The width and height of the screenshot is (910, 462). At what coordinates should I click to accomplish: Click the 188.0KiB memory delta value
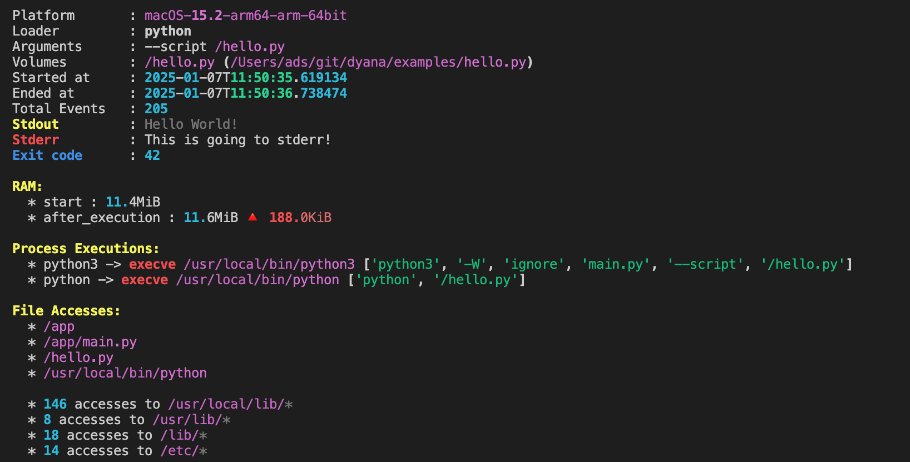(x=300, y=217)
